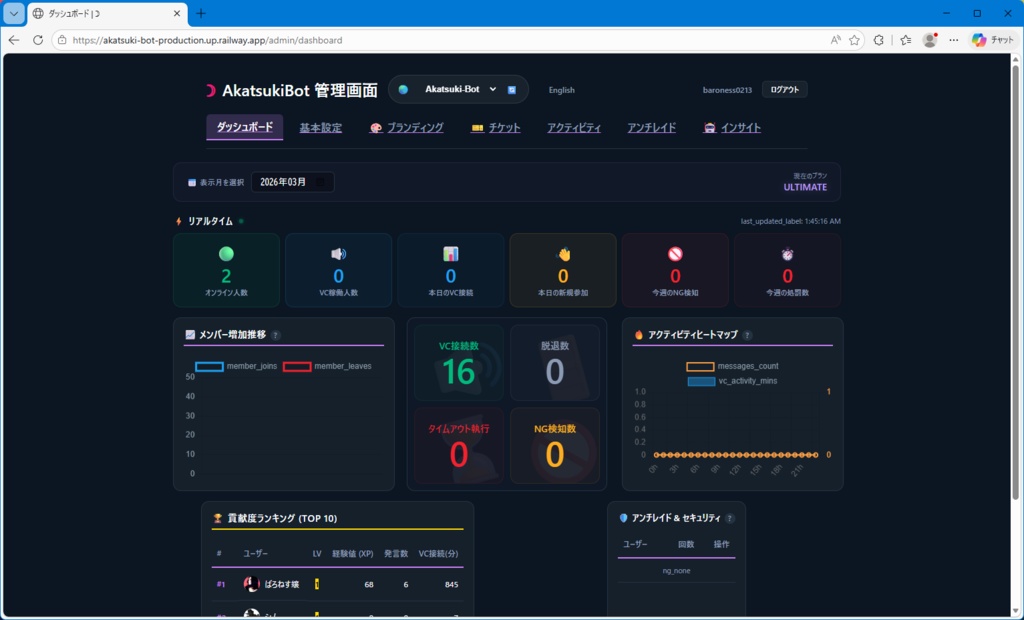
Task: Open the Akatsuki-Bot server dropdown
Action: click(458, 89)
